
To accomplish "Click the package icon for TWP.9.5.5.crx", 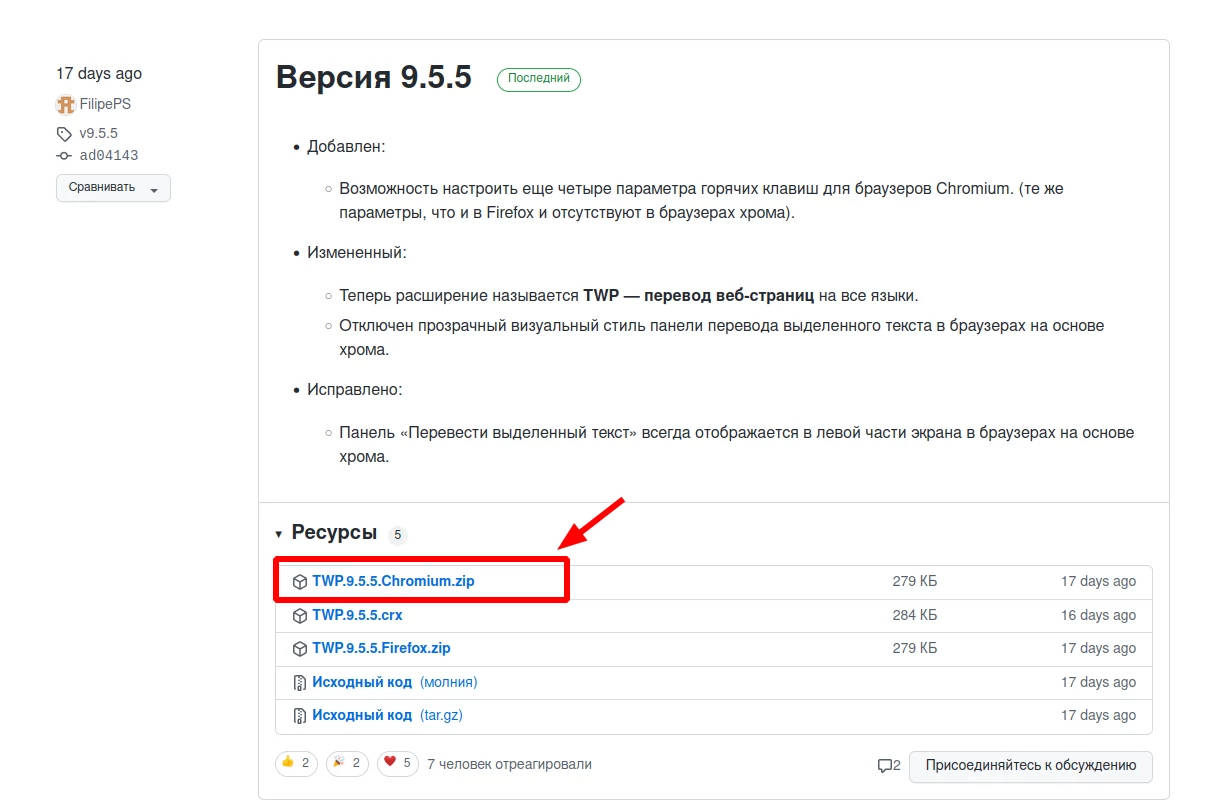I will [299, 616].
